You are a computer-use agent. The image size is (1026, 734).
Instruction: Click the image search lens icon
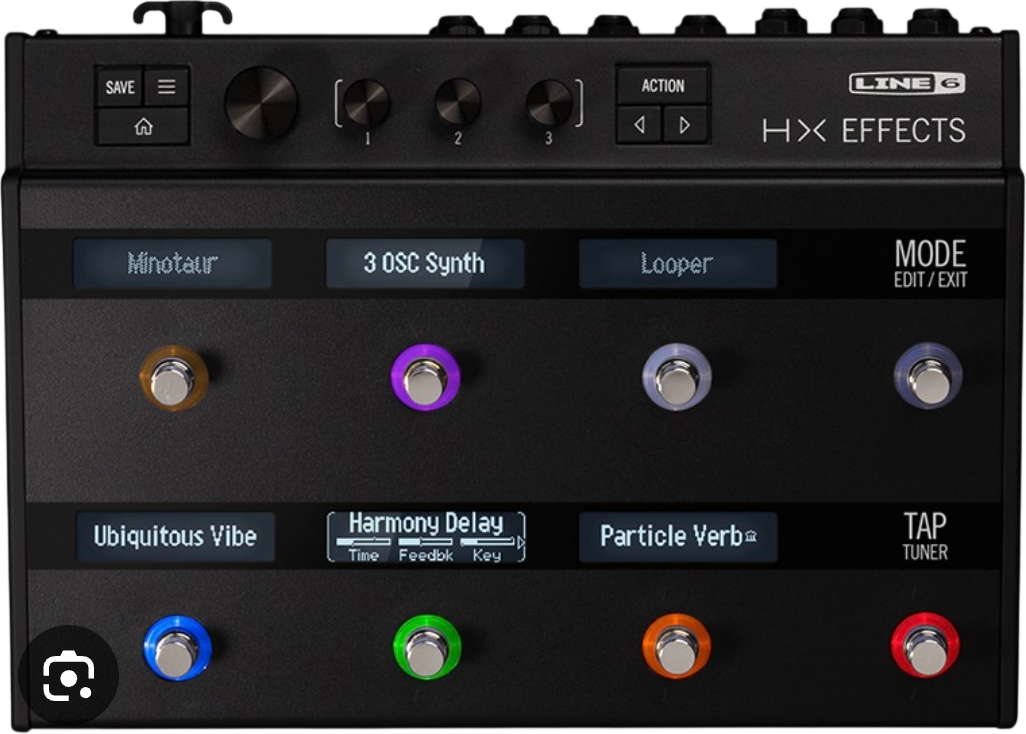(69, 676)
